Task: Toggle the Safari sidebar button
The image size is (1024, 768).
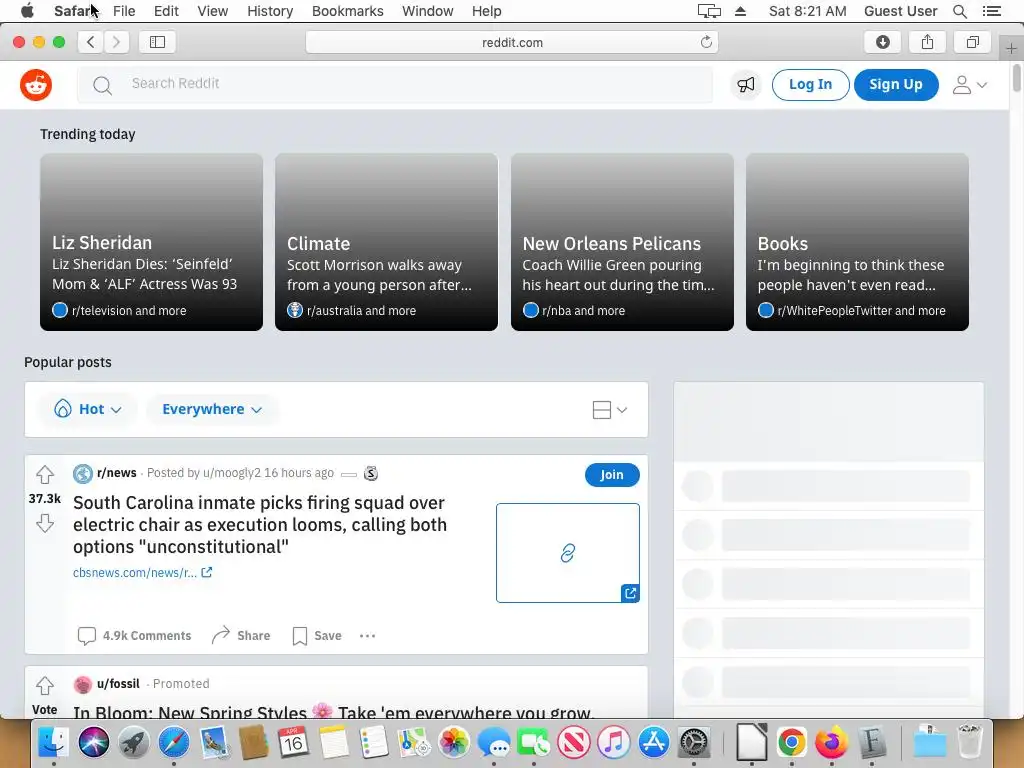Action: pyautogui.click(x=157, y=42)
